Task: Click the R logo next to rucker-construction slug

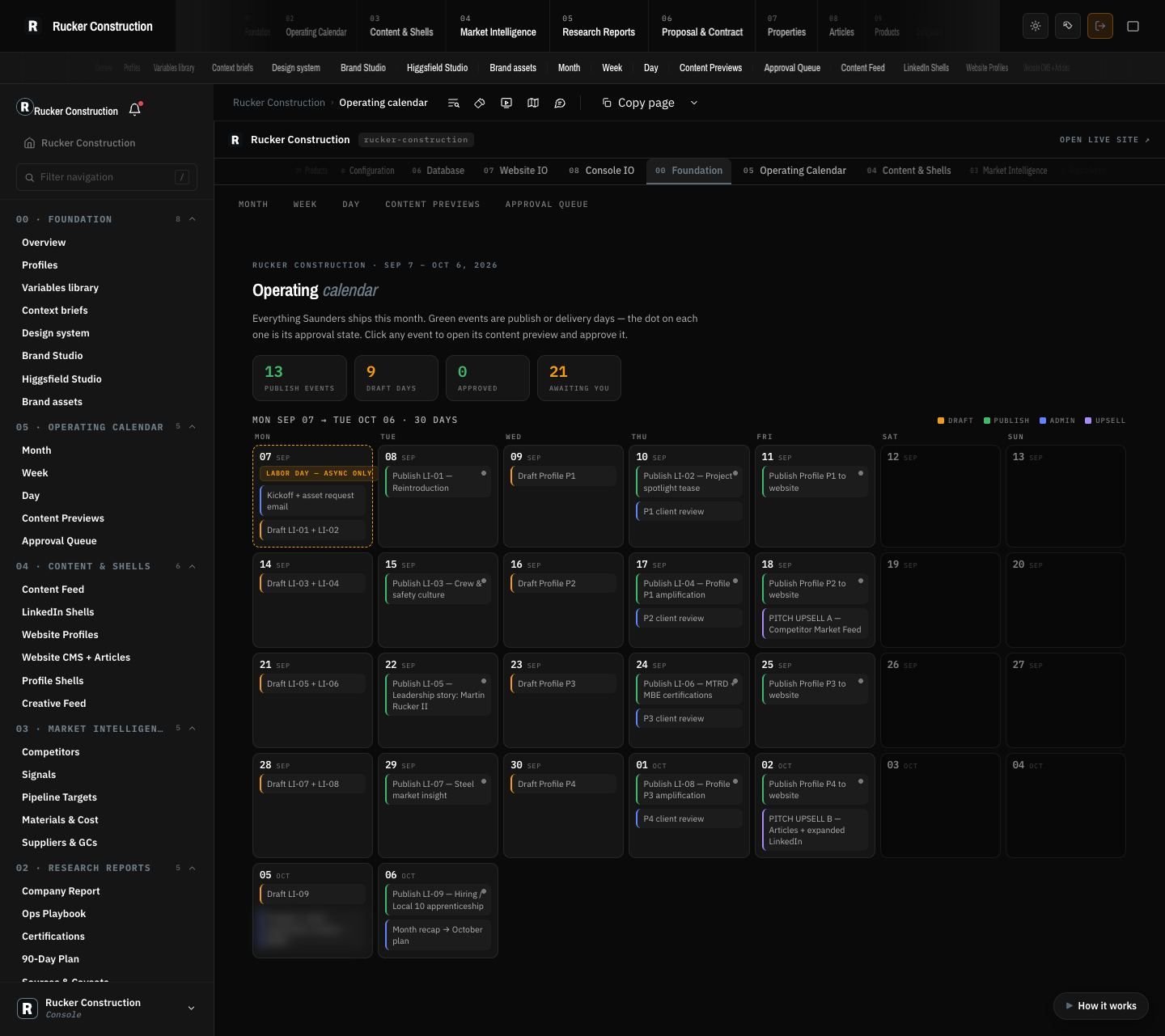Action: point(235,140)
